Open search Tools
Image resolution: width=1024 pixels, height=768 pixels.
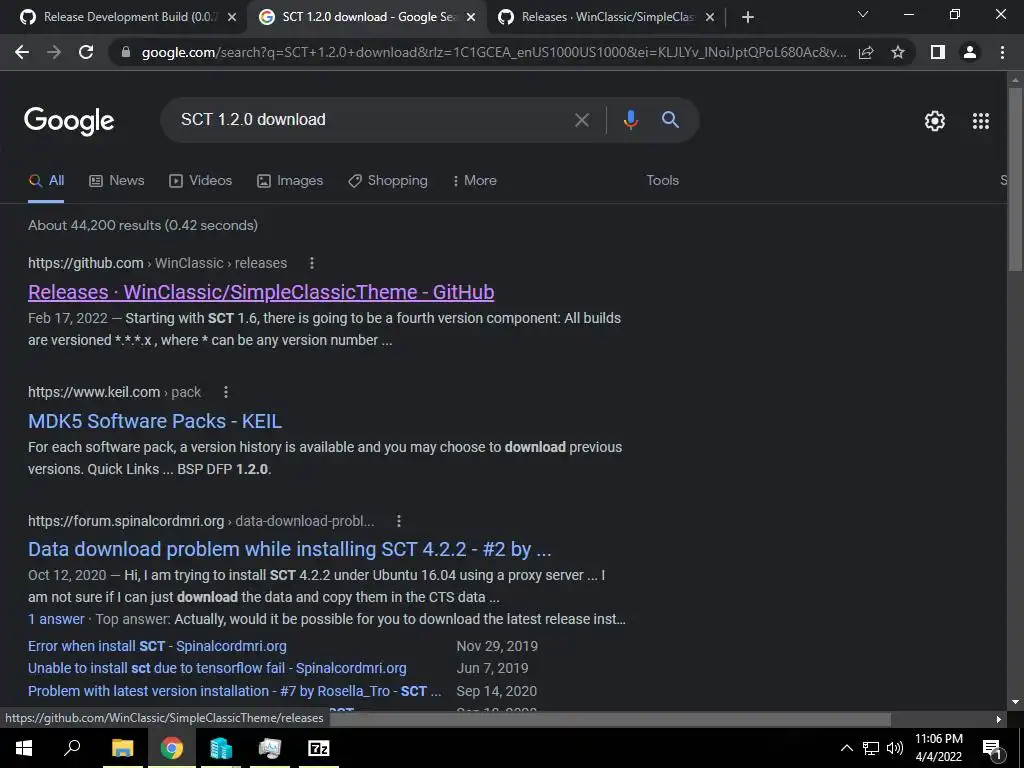click(x=662, y=181)
